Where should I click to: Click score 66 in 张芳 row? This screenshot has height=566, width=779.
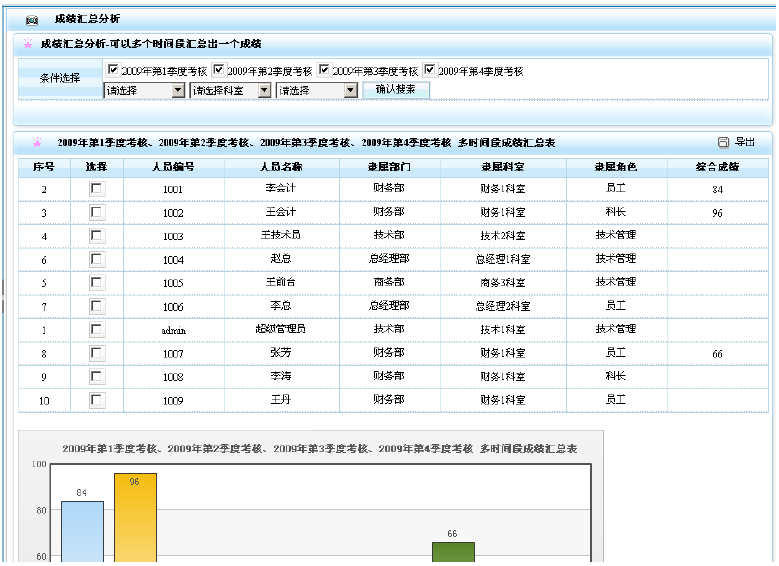pos(717,354)
